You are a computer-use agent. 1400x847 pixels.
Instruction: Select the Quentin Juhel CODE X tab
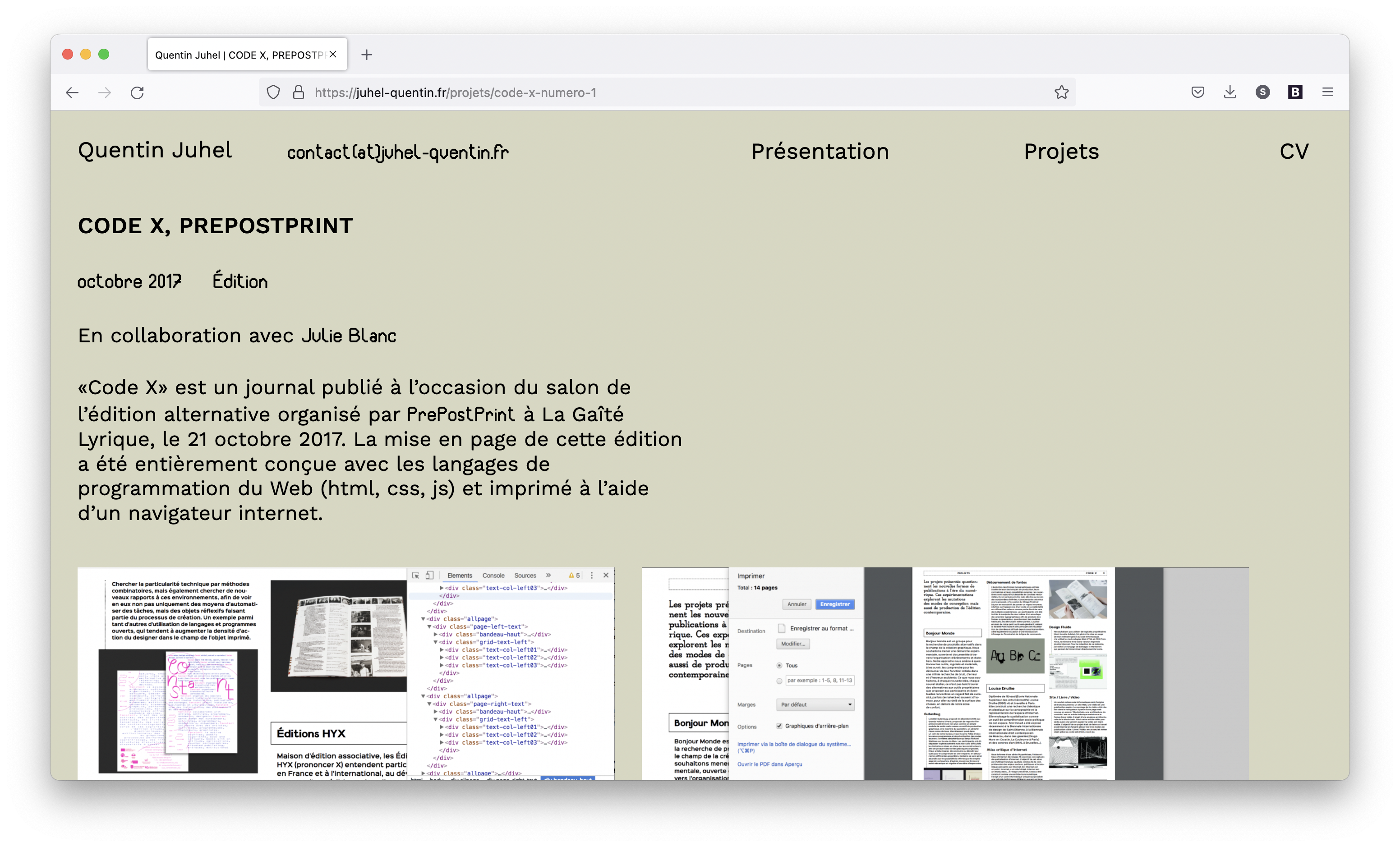(247, 55)
